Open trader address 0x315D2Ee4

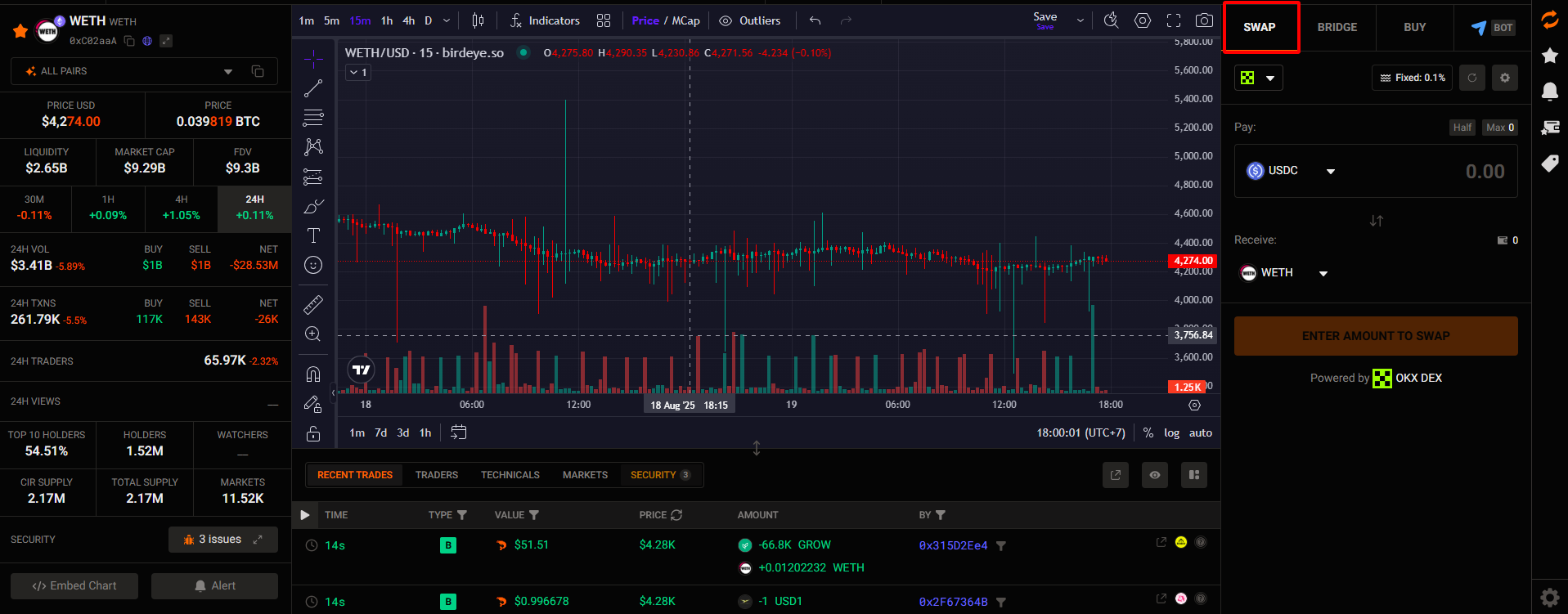pos(954,545)
